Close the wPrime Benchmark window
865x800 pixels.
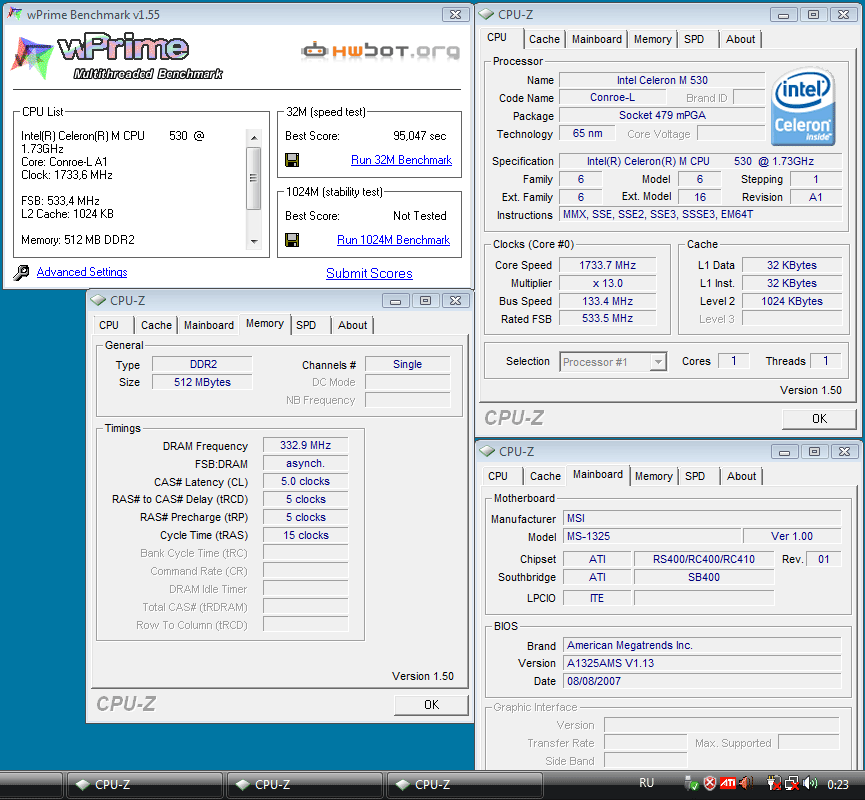click(455, 15)
